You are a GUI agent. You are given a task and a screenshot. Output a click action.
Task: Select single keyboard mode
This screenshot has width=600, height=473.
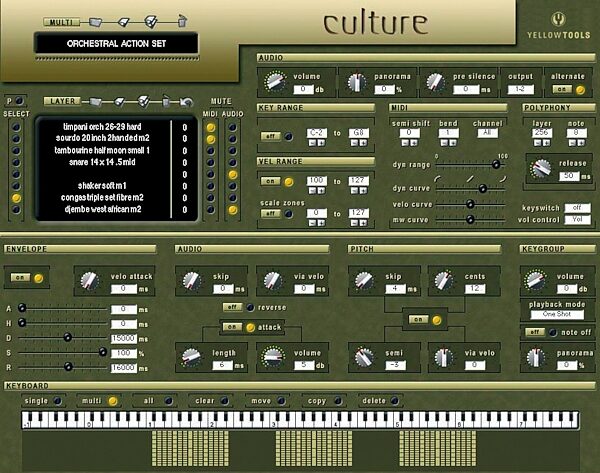(43, 401)
